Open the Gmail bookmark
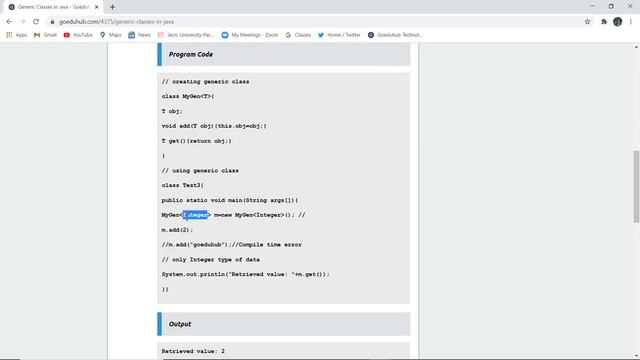This screenshot has height=360, width=640. point(45,35)
